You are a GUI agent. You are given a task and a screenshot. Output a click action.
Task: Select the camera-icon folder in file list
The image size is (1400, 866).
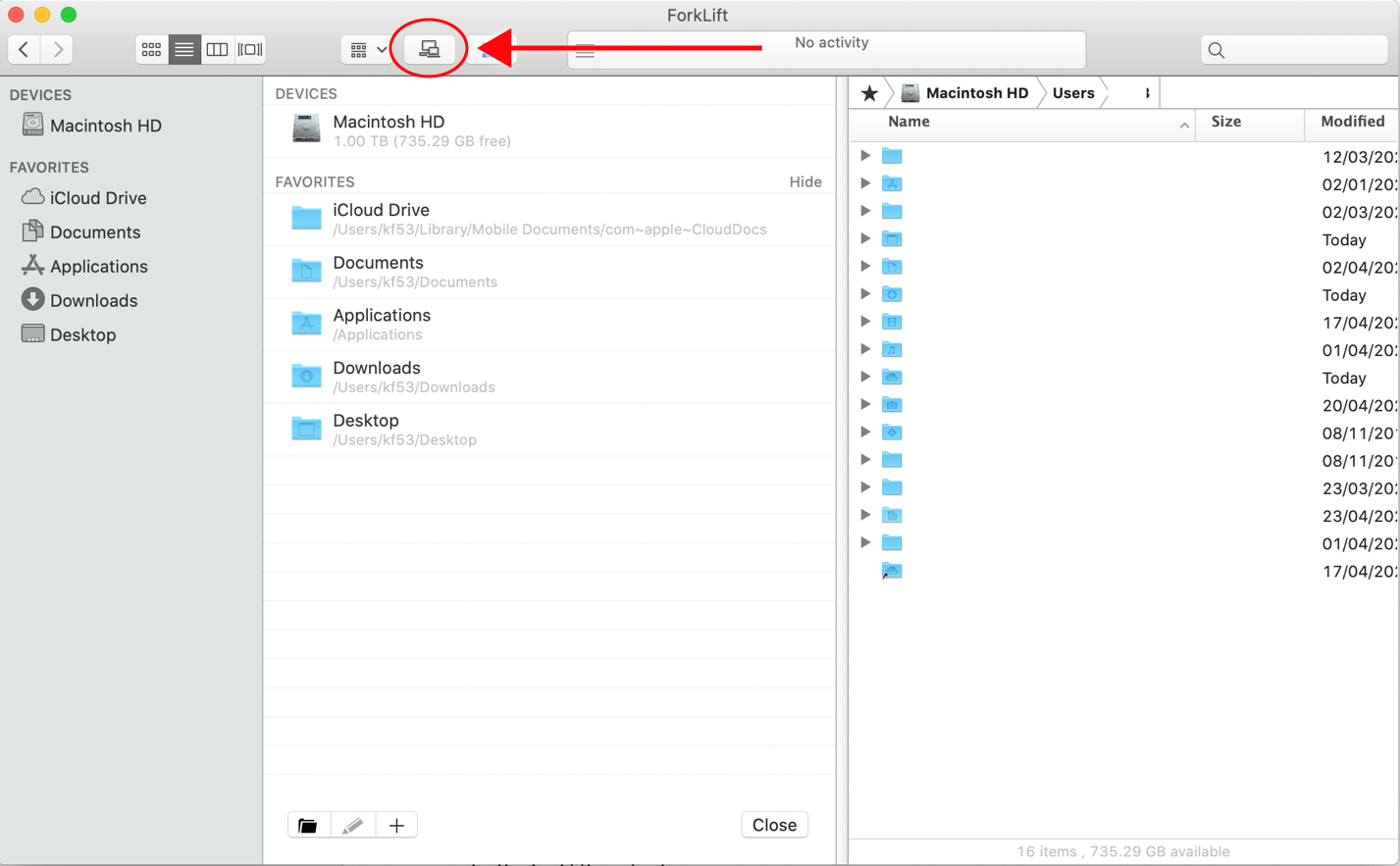[892, 404]
